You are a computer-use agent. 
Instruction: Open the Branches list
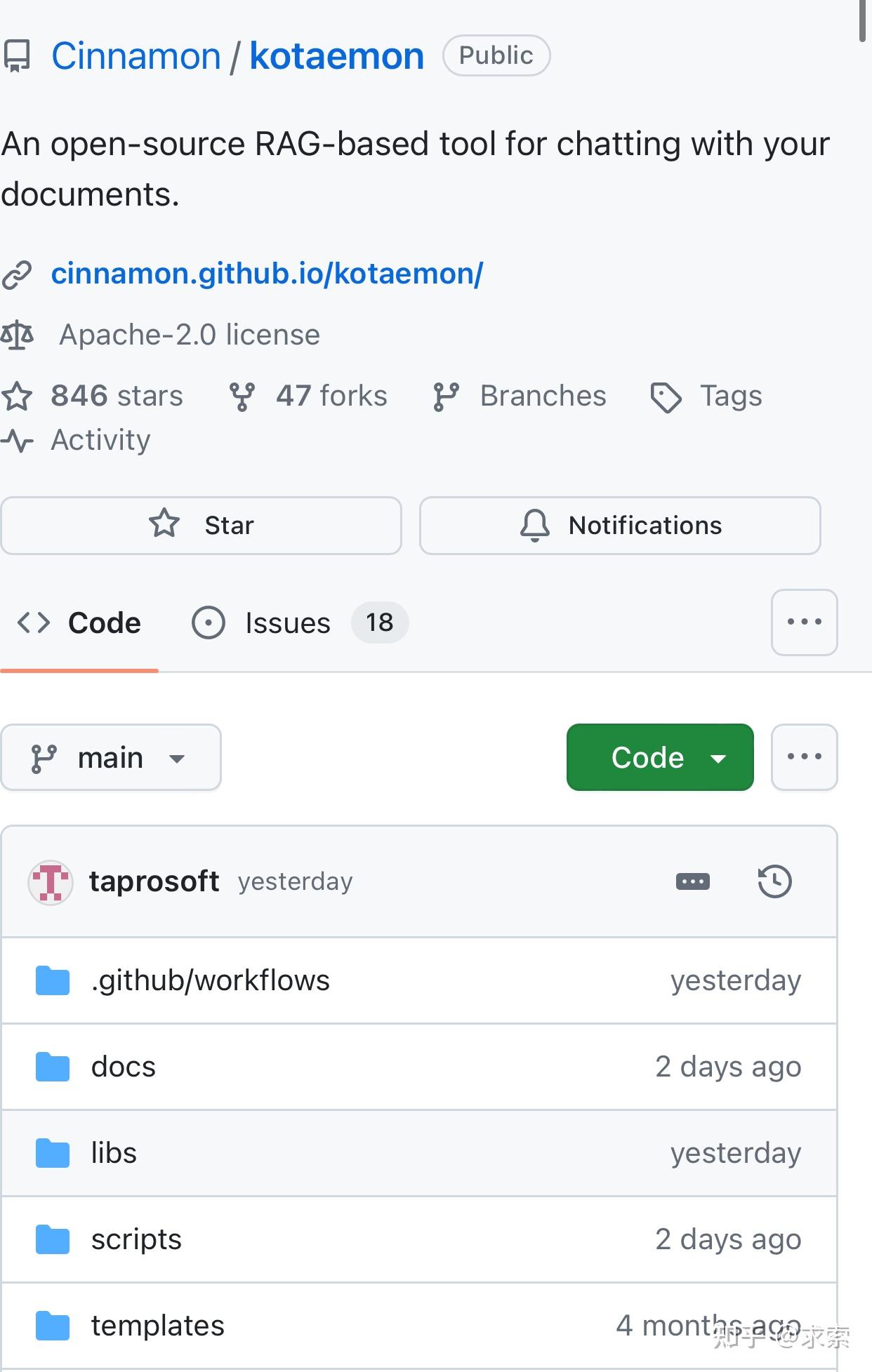[x=542, y=396]
